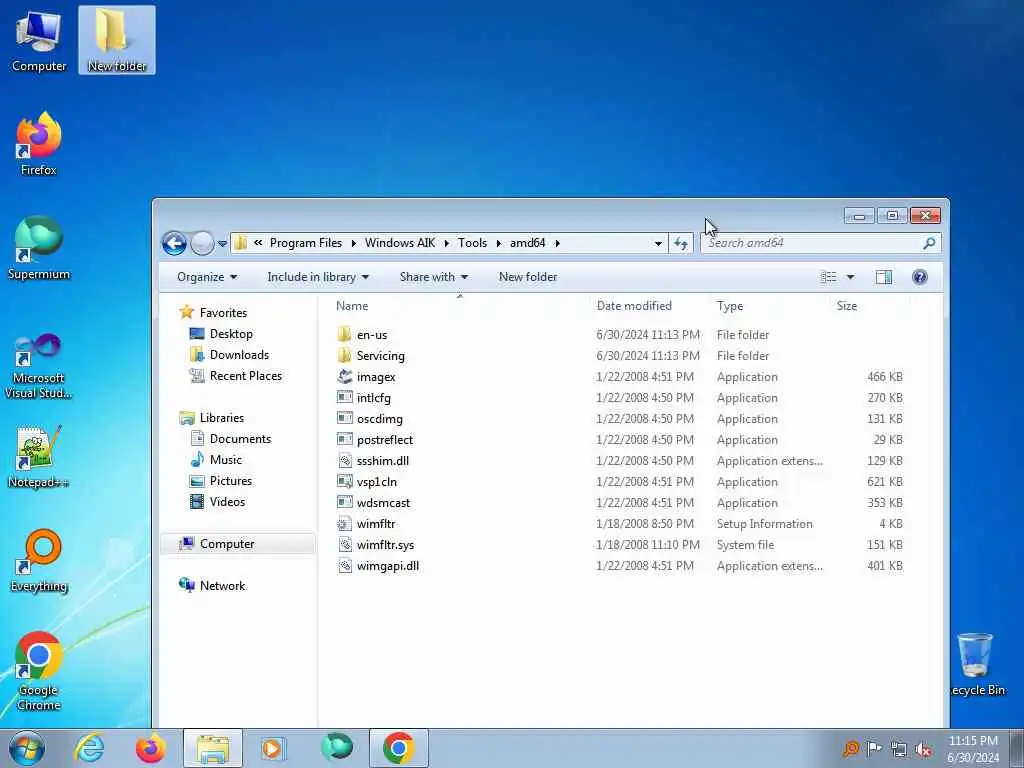
Task: Open the Share with dropdown
Action: 434,277
